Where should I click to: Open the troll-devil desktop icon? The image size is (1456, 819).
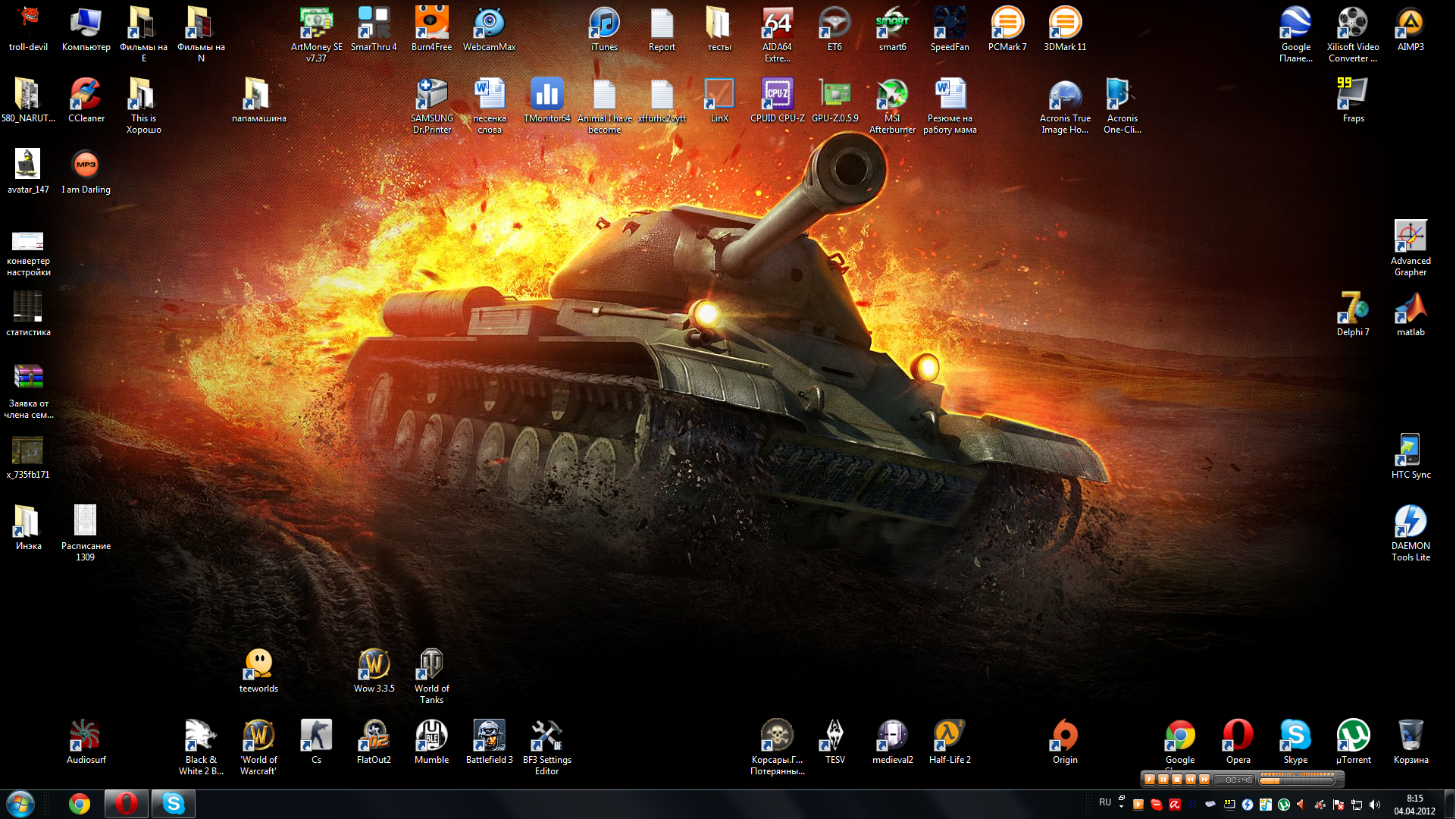tap(28, 30)
